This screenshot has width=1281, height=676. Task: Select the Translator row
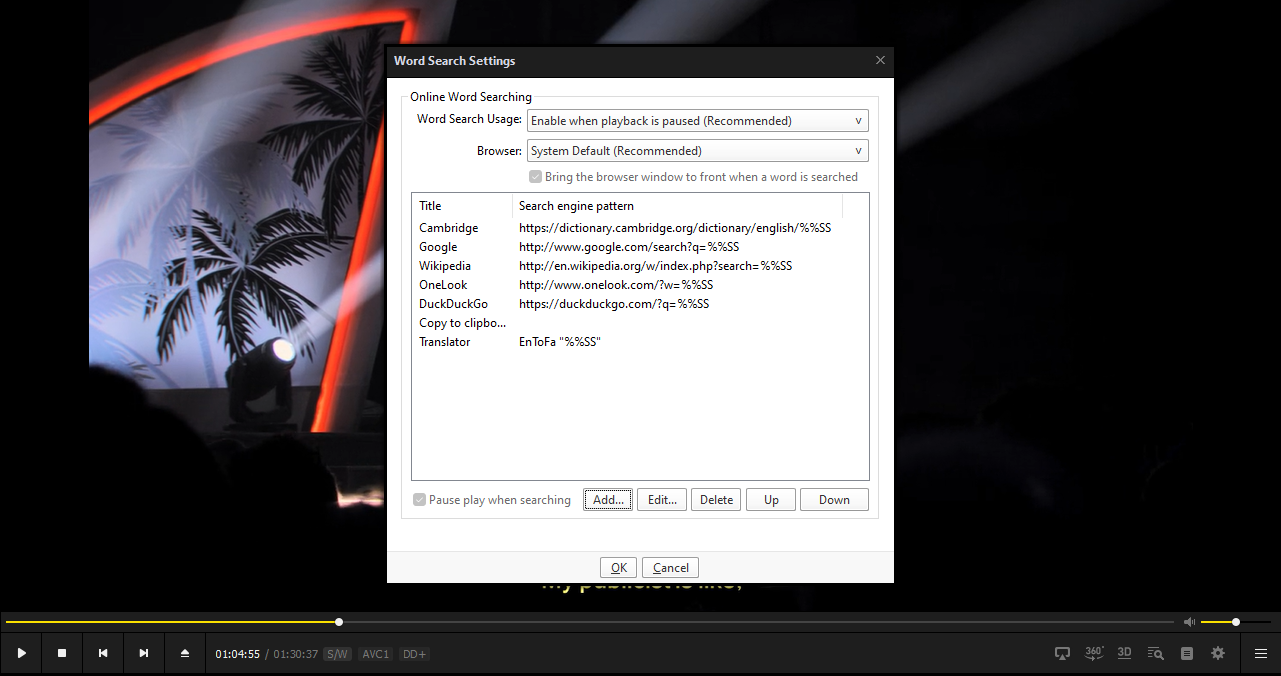point(640,342)
